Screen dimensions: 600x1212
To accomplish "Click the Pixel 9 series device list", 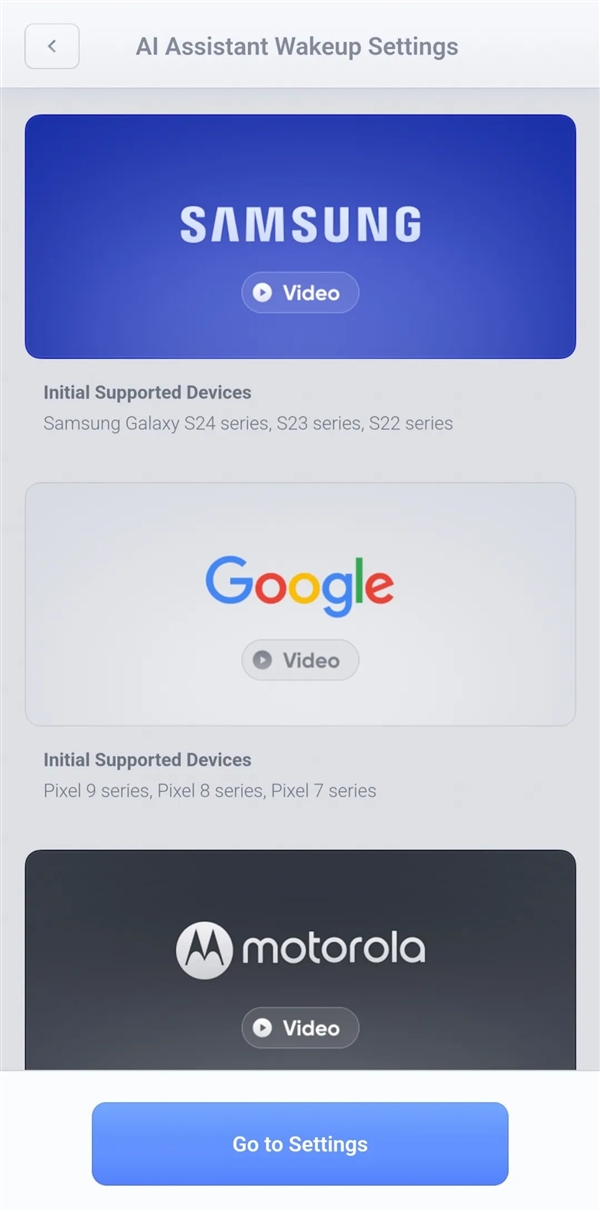I will [x=210, y=790].
